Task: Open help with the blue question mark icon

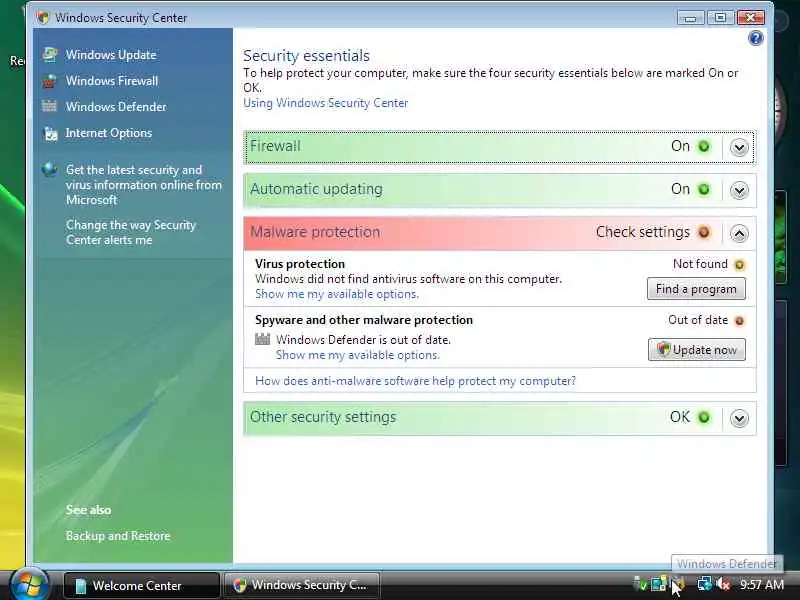Action: pos(756,38)
